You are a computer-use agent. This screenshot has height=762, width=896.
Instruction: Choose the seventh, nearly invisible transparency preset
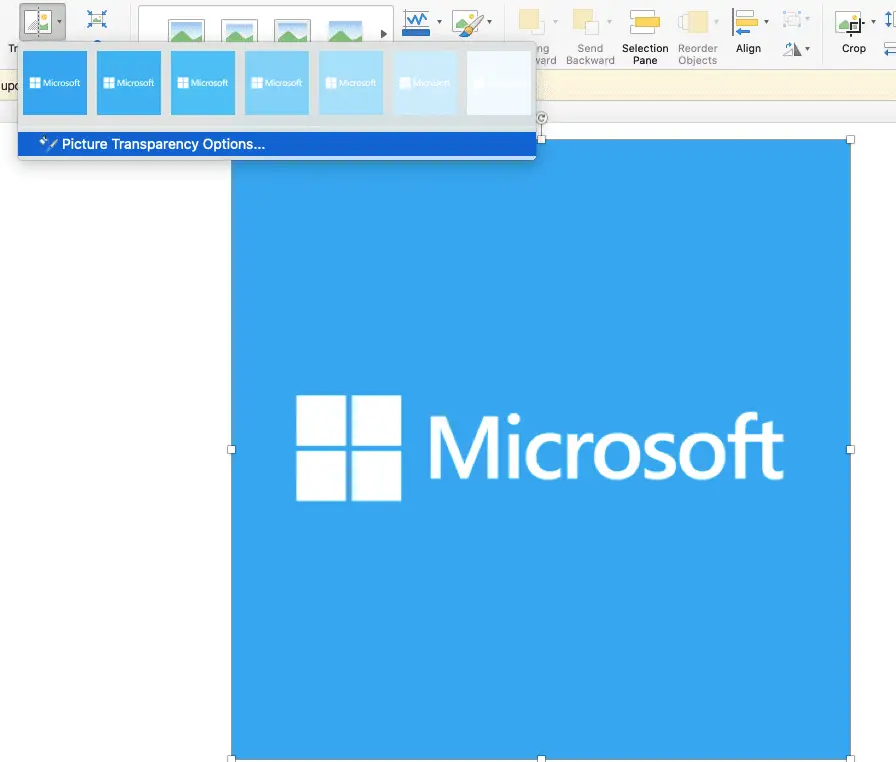click(x=499, y=83)
